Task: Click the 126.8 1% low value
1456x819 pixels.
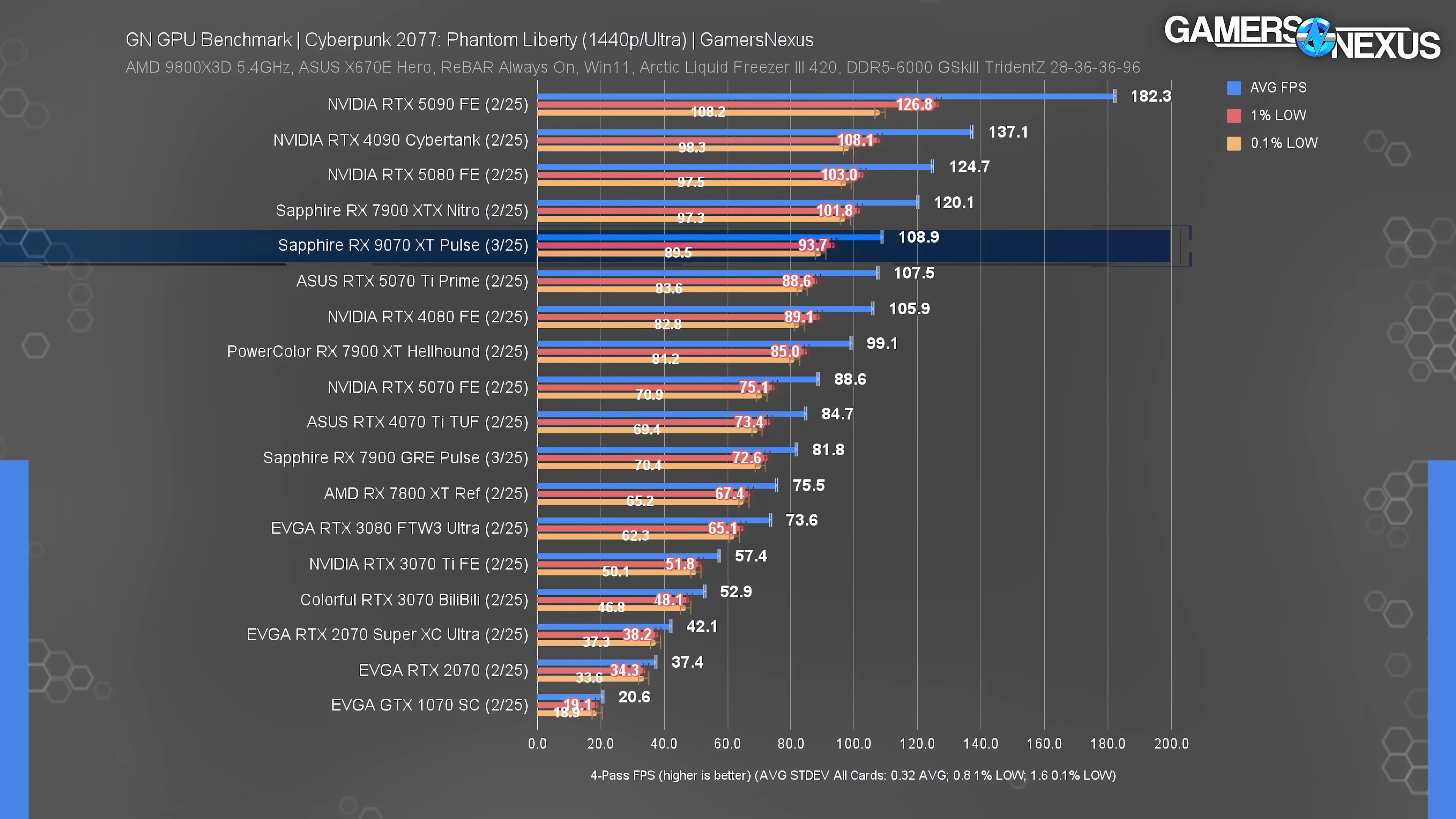Action: [x=915, y=105]
